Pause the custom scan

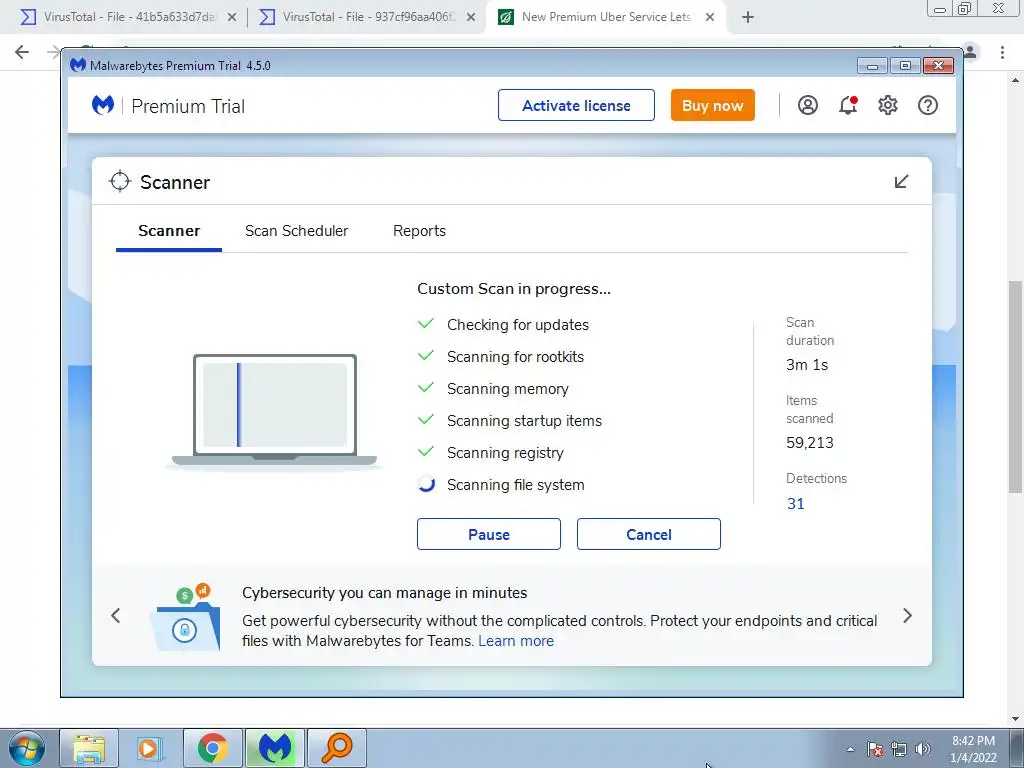point(488,534)
